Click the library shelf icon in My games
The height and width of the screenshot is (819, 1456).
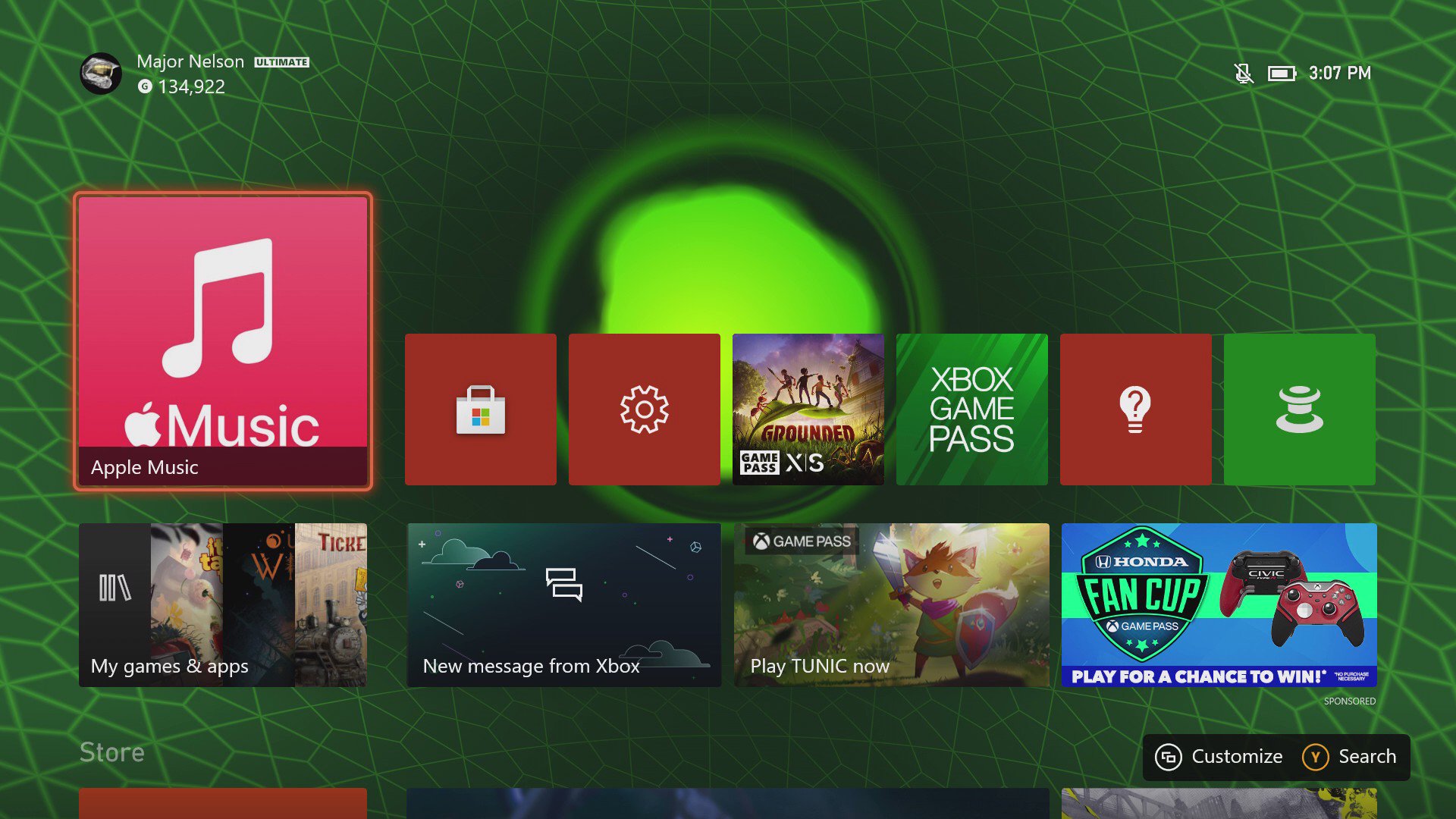(x=115, y=588)
